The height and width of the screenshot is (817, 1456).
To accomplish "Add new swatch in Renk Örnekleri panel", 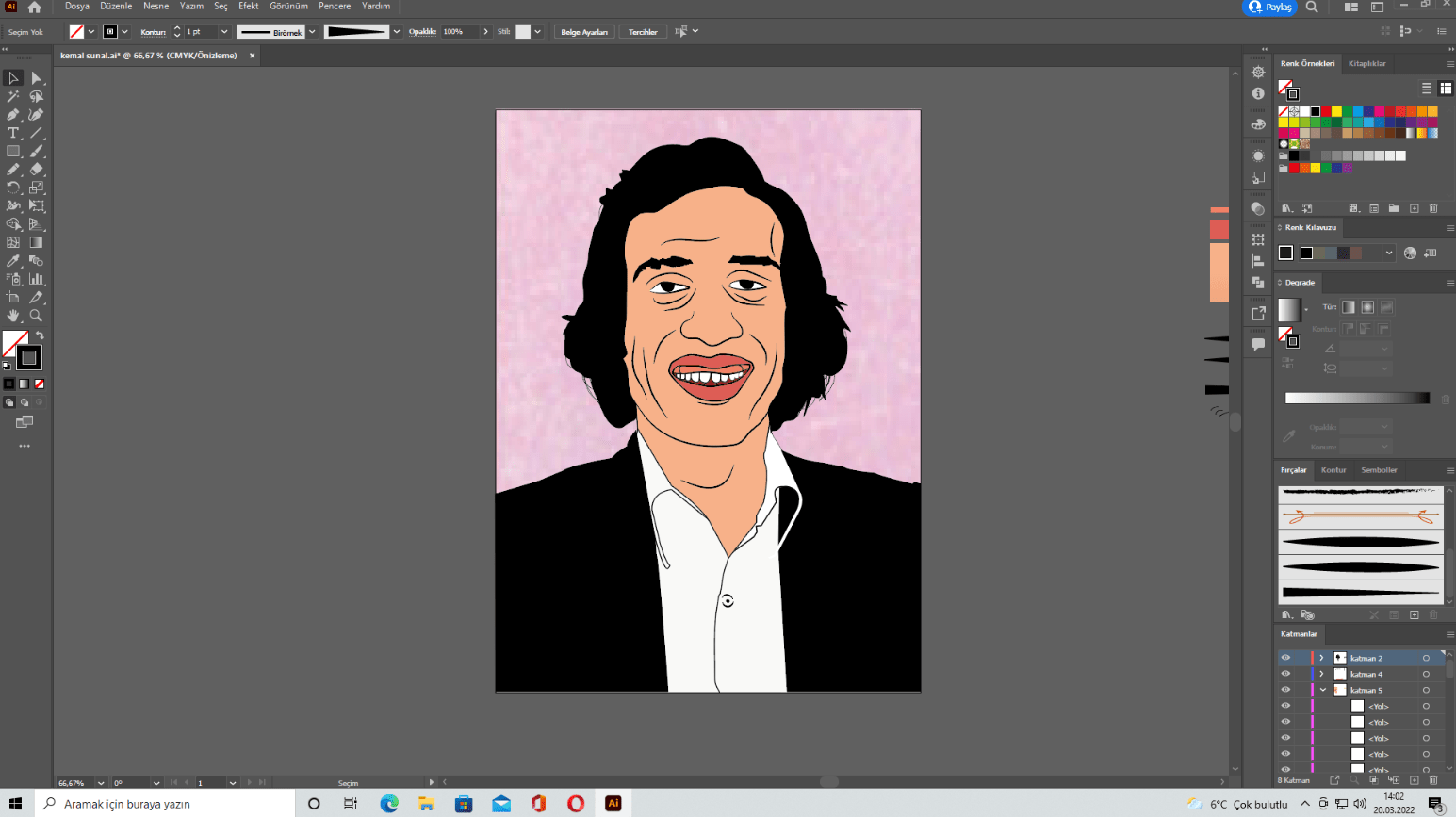I will click(x=1414, y=208).
